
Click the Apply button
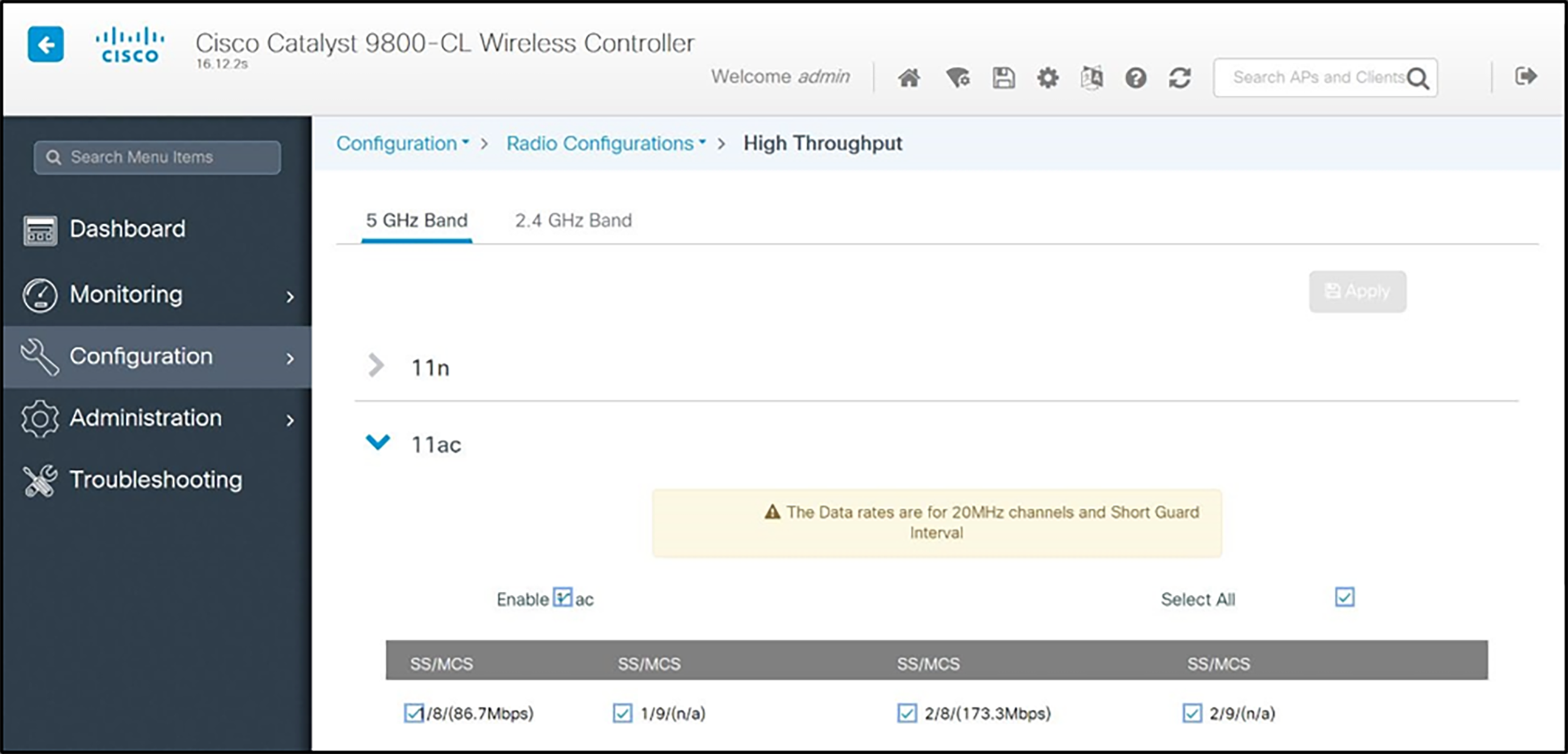(x=1357, y=292)
